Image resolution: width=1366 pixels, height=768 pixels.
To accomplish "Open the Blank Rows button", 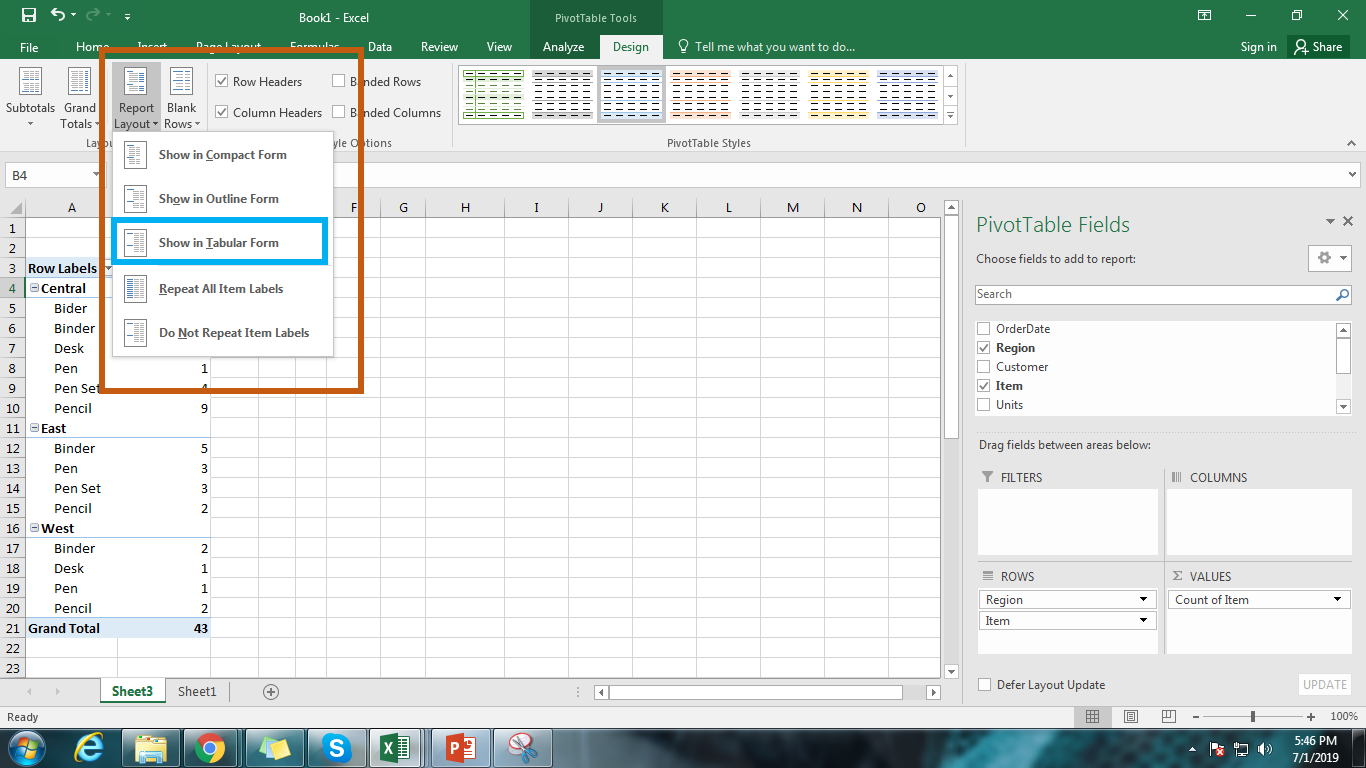I will click(182, 98).
